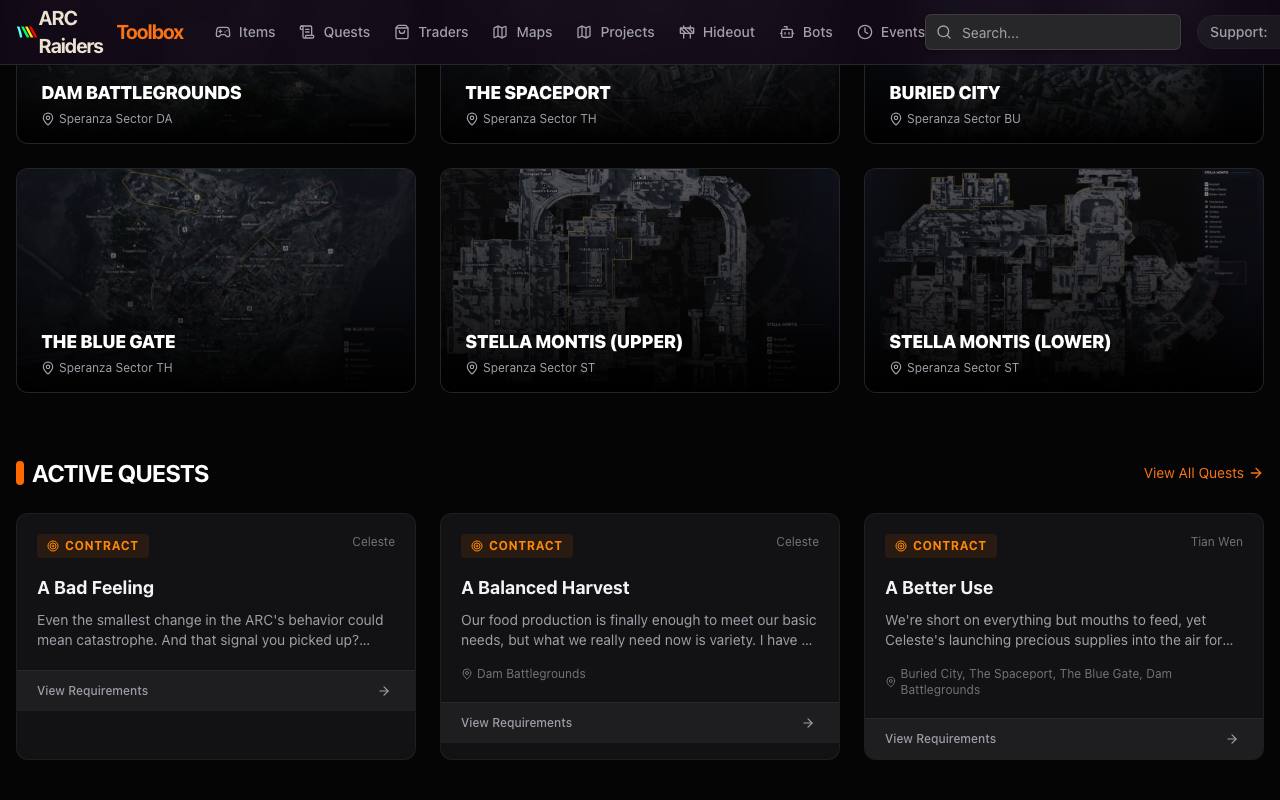Click the Events clock icon
Screen dimensions: 1280x800
[x=865, y=32]
